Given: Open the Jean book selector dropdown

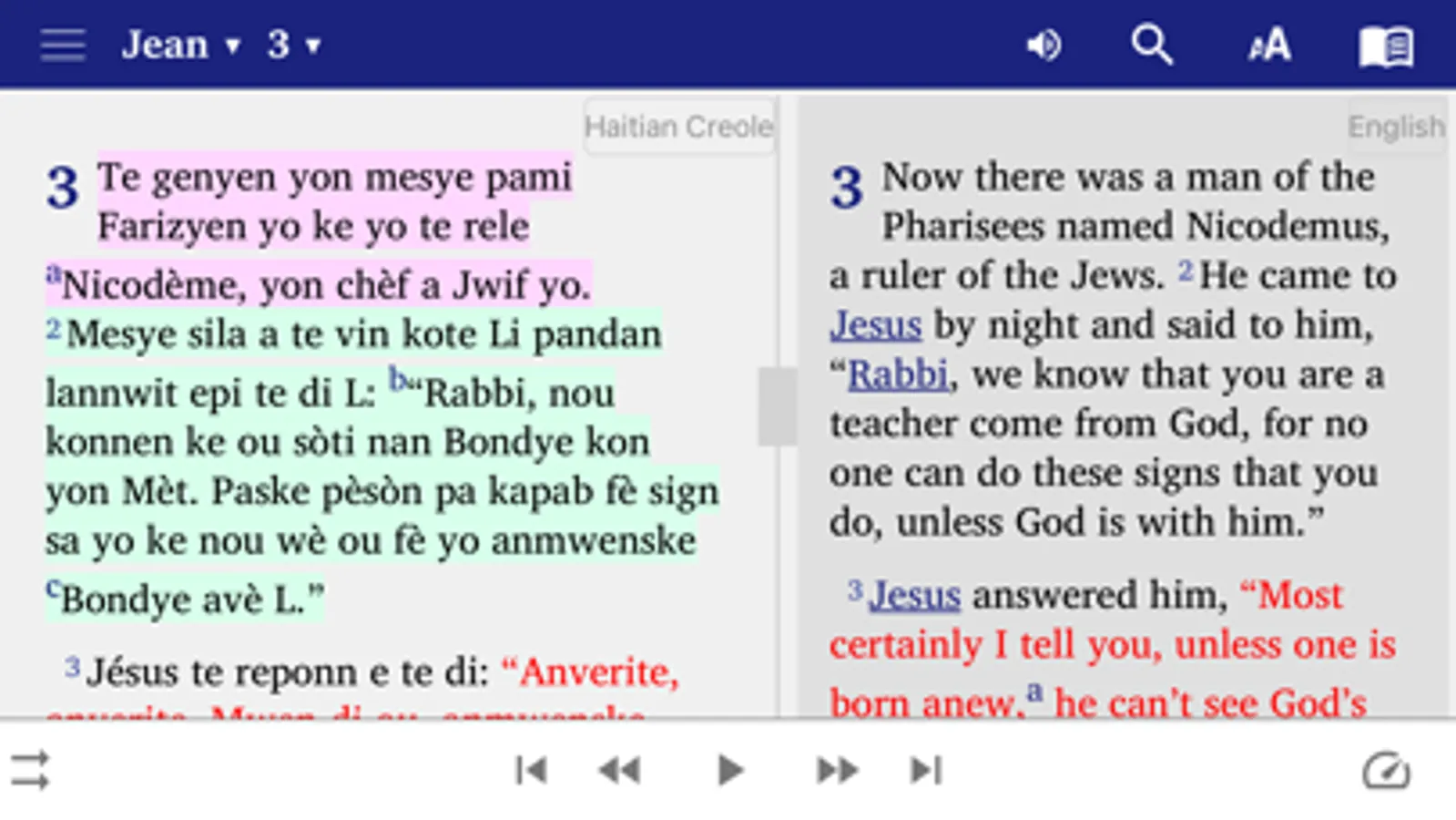Looking at the screenshot, I should click(x=181, y=45).
